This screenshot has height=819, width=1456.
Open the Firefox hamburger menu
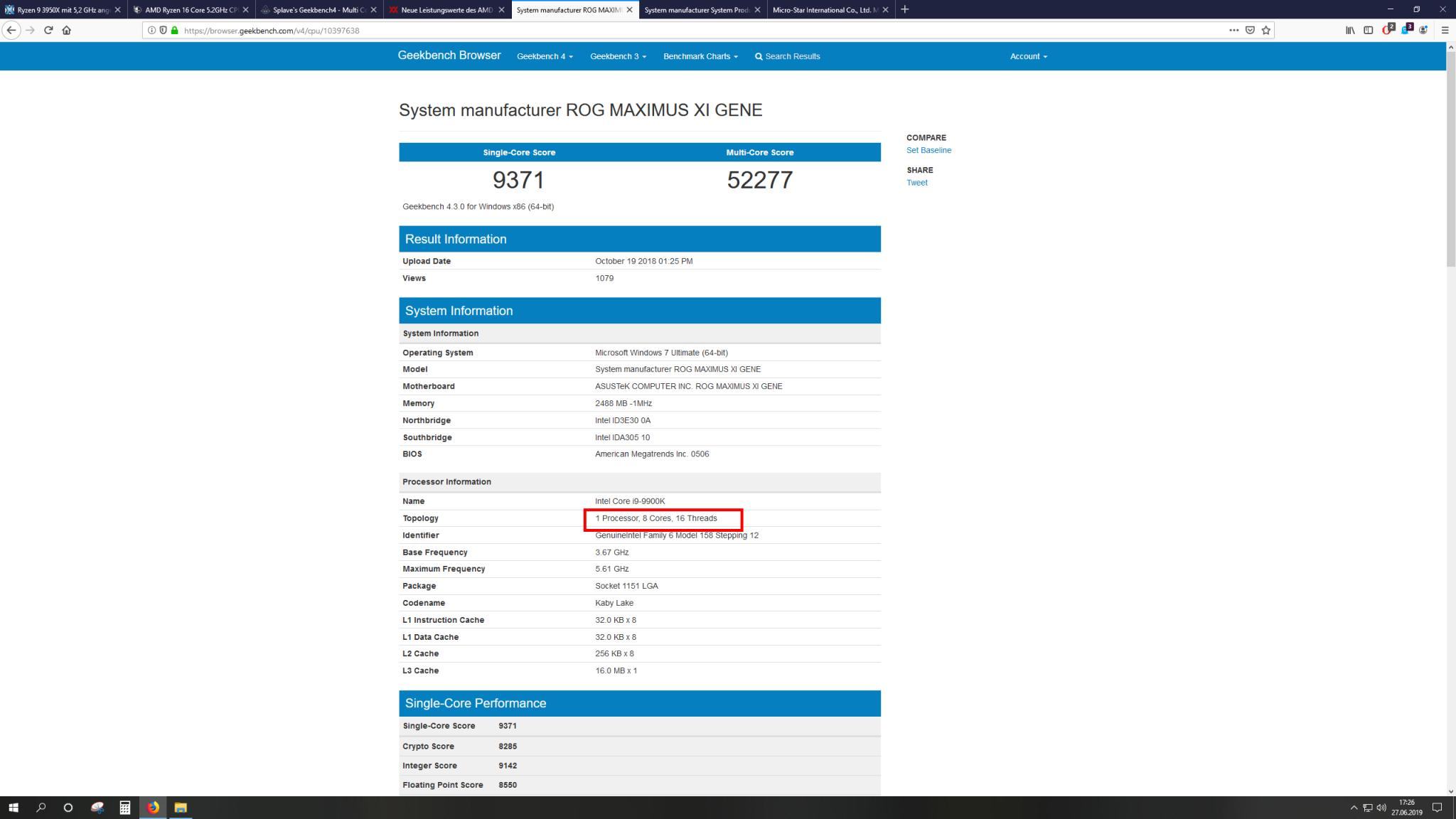coord(1445,31)
